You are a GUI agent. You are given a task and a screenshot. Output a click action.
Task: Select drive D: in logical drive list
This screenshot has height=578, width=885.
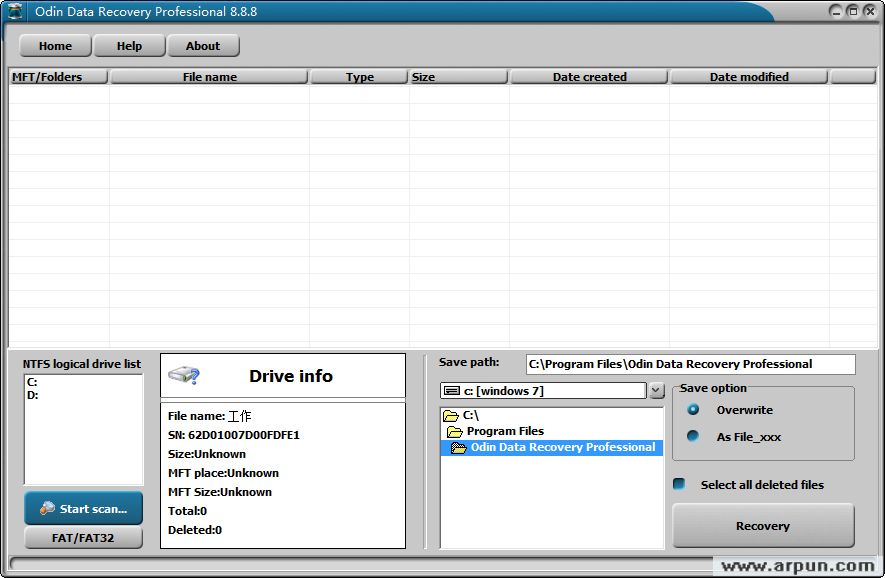(x=32, y=395)
